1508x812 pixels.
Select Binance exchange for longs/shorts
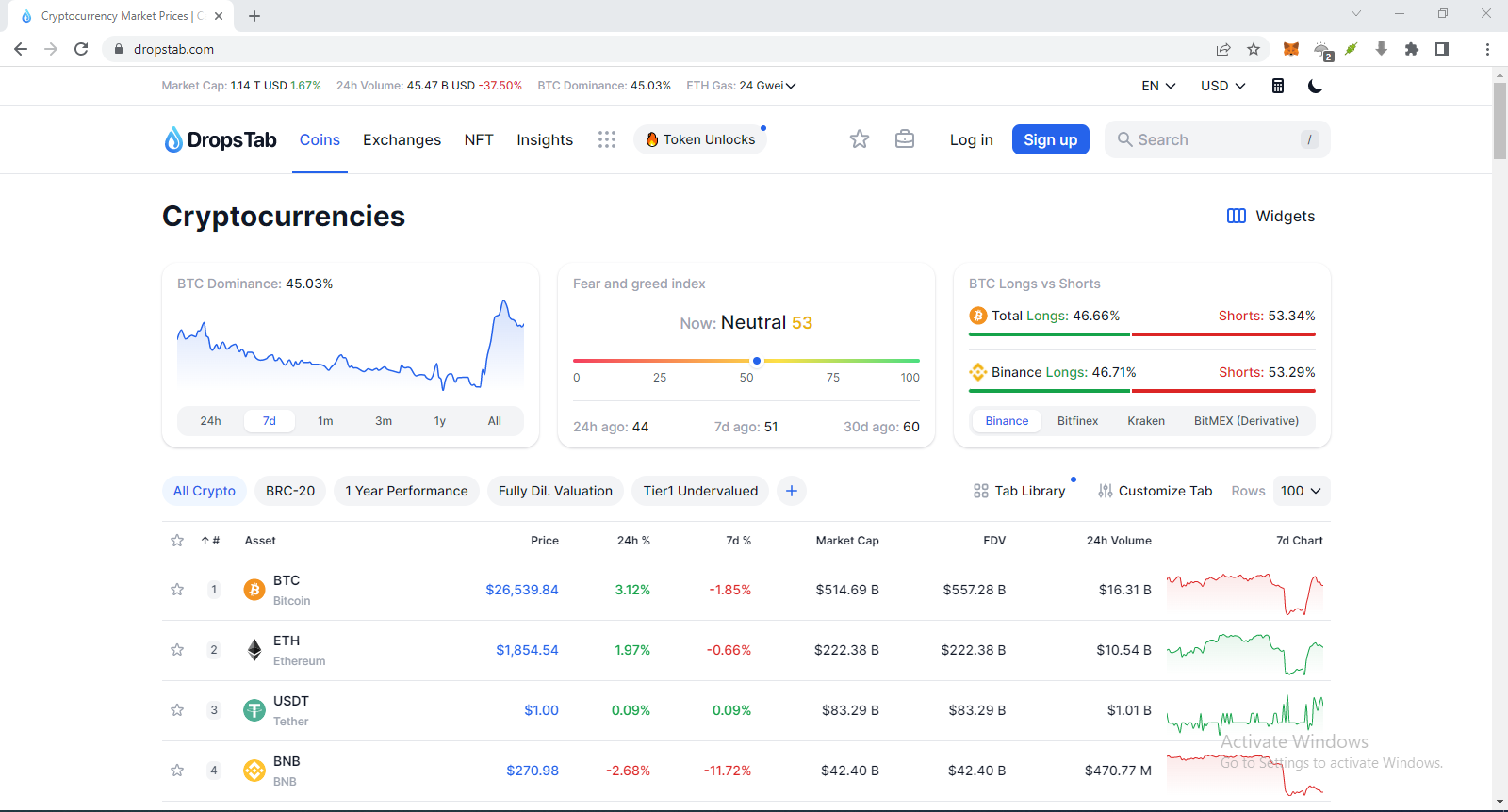pyautogui.click(x=1007, y=421)
